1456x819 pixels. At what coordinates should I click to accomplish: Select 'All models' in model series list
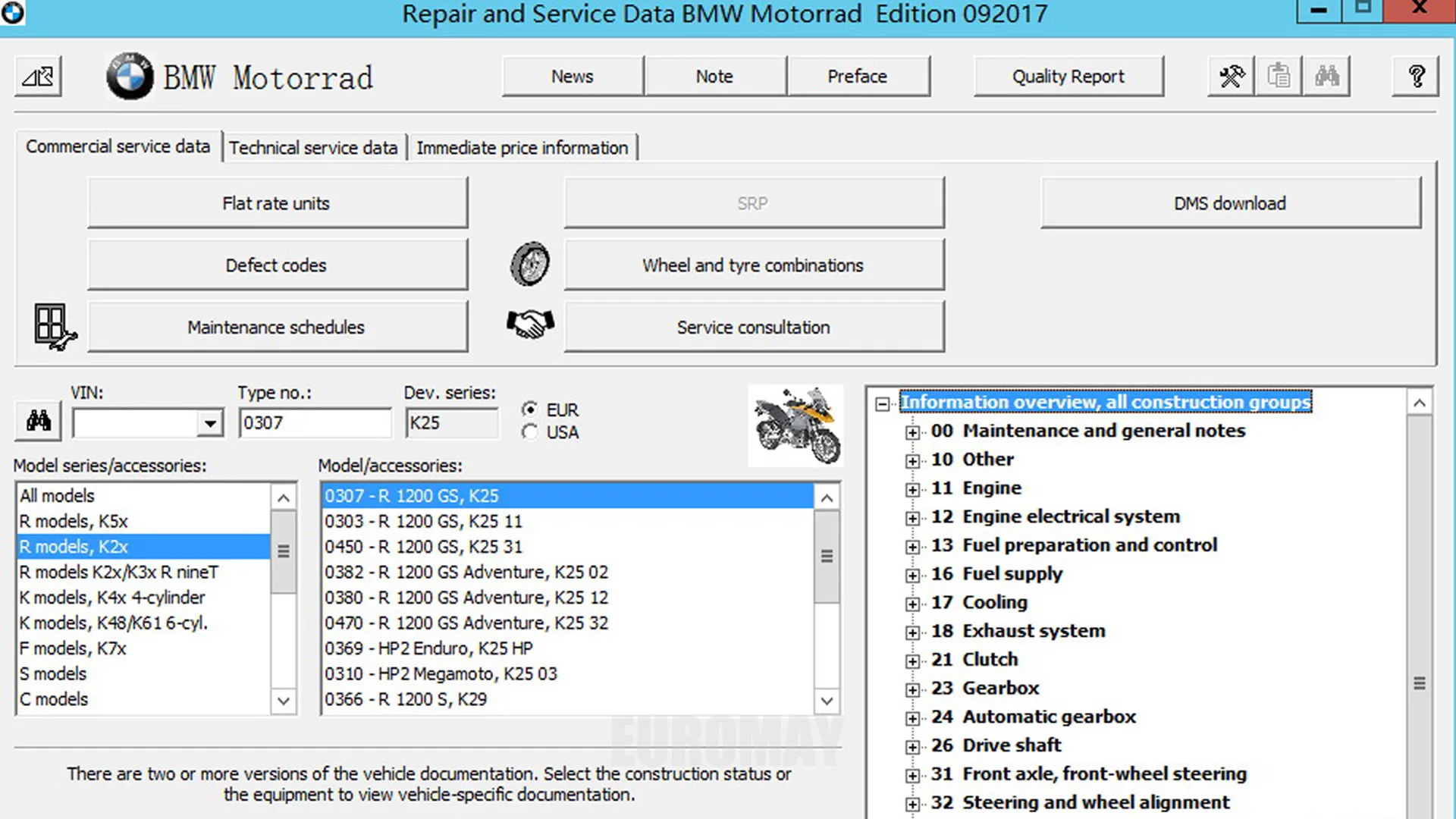[143, 496]
